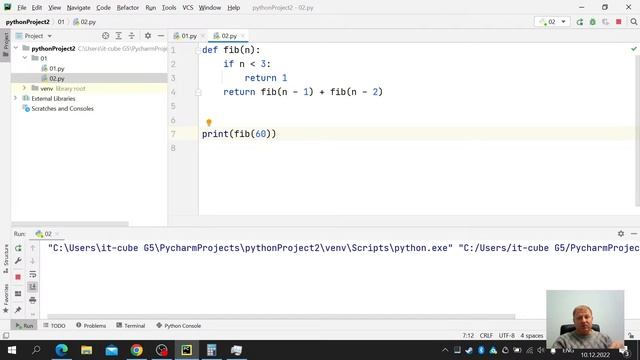The image size is (640, 360).
Task: Open Calculator from taskbar
Action: coord(211,350)
